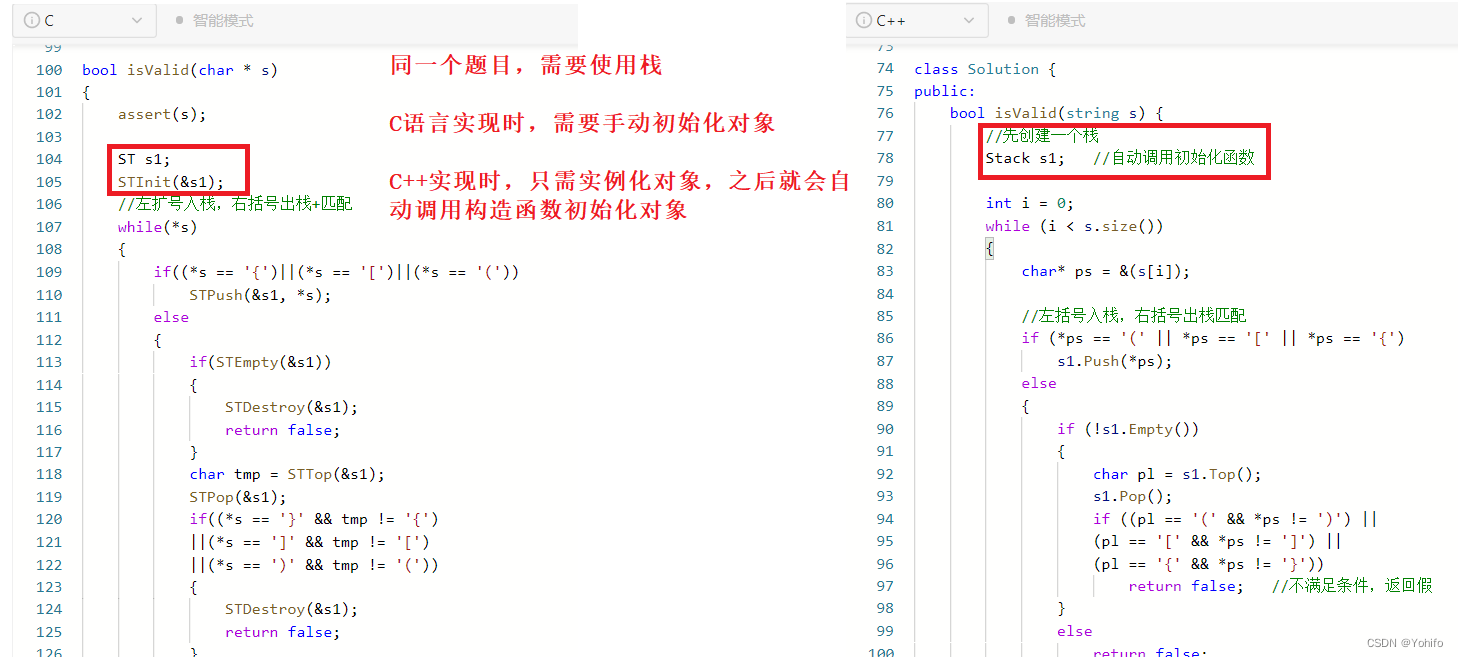Click the info icon beside the C++ language selector
This screenshot has width=1458, height=657.
[864, 20]
